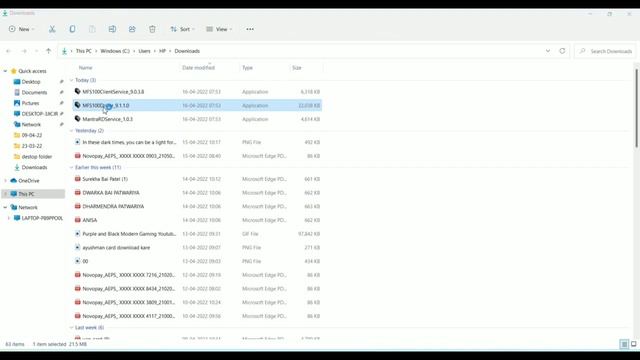Image resolution: width=640 pixels, height=360 pixels.
Task: Click Users in breadcrumb path
Action: pyautogui.click(x=144, y=51)
